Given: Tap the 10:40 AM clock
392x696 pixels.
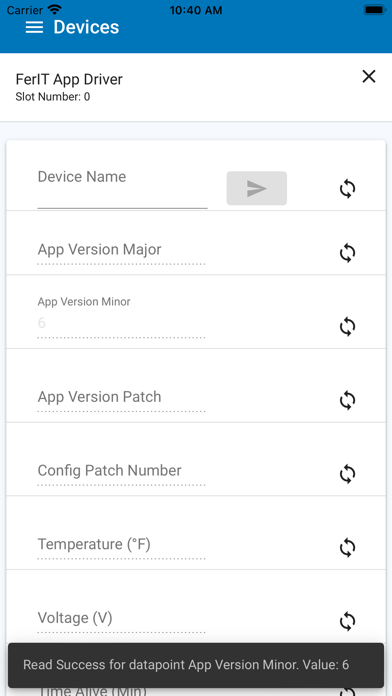Looking at the screenshot, I should [196, 10].
